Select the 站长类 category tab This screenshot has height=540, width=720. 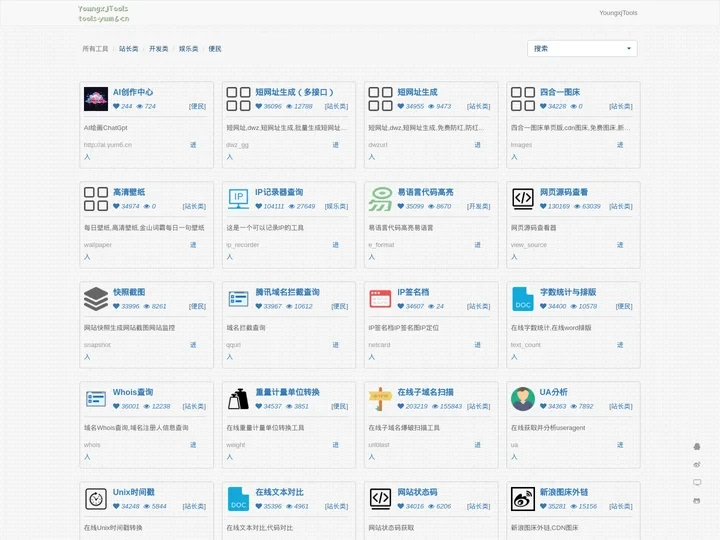(x=129, y=49)
